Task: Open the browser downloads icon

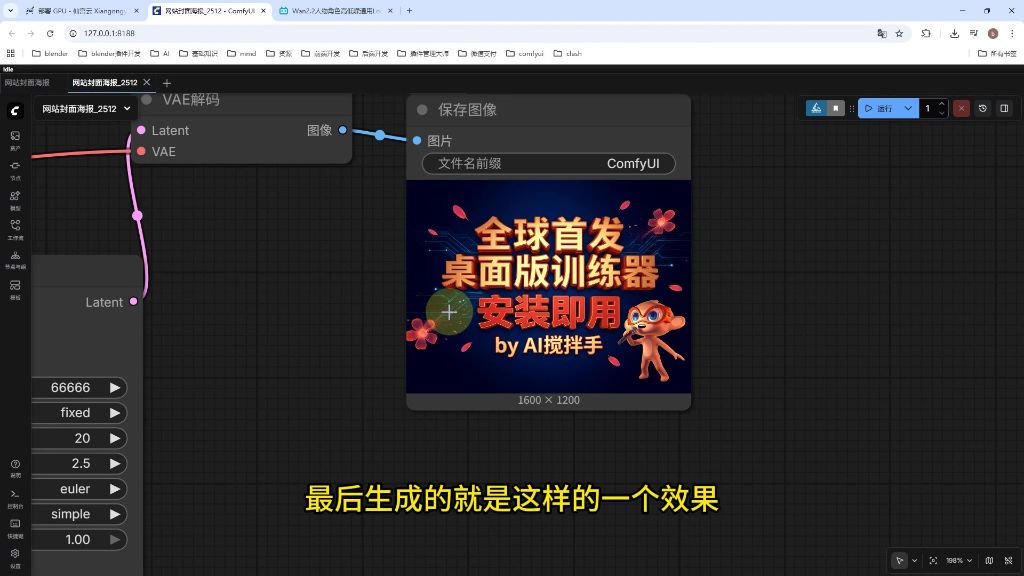Action: (x=954, y=33)
